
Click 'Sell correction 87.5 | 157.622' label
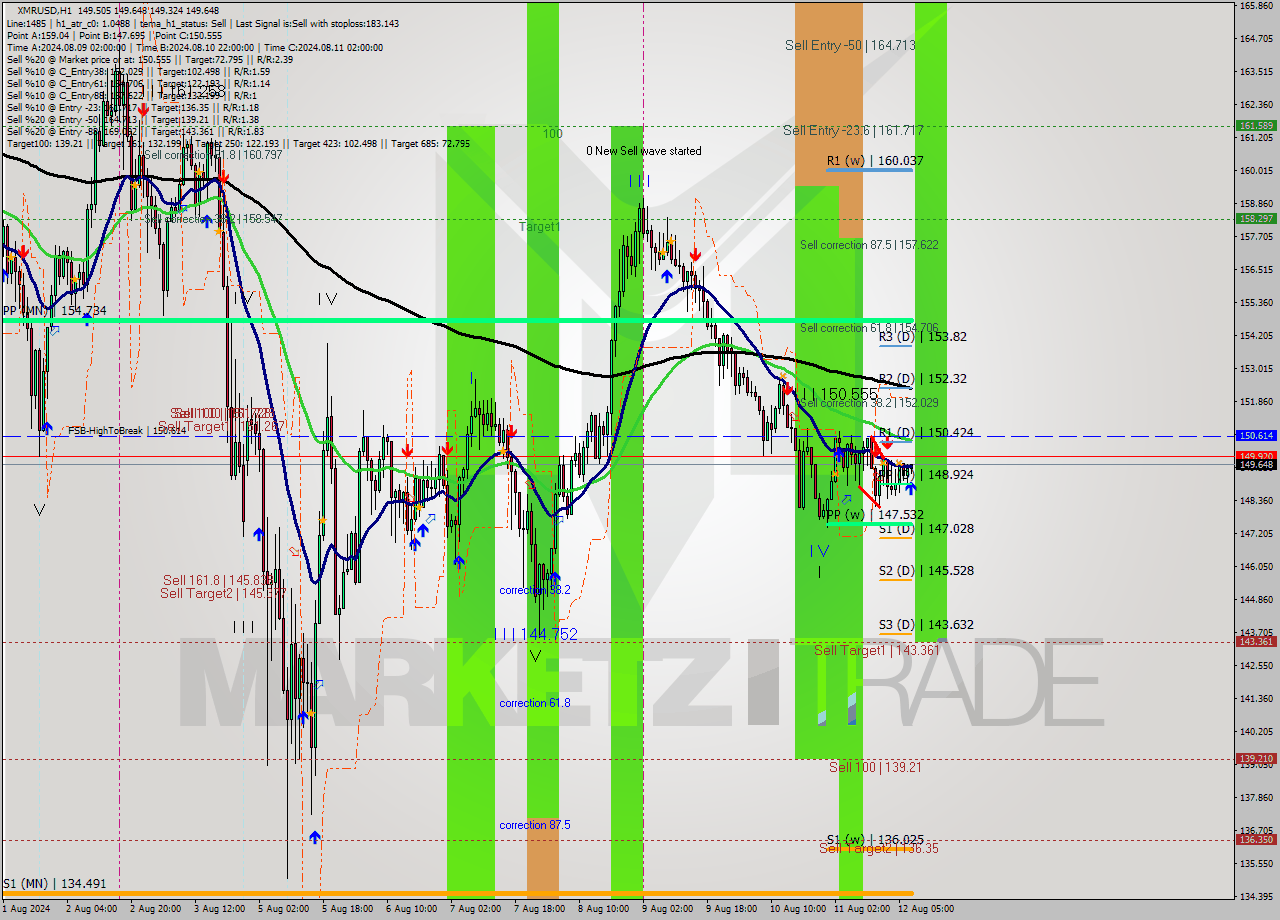point(869,245)
